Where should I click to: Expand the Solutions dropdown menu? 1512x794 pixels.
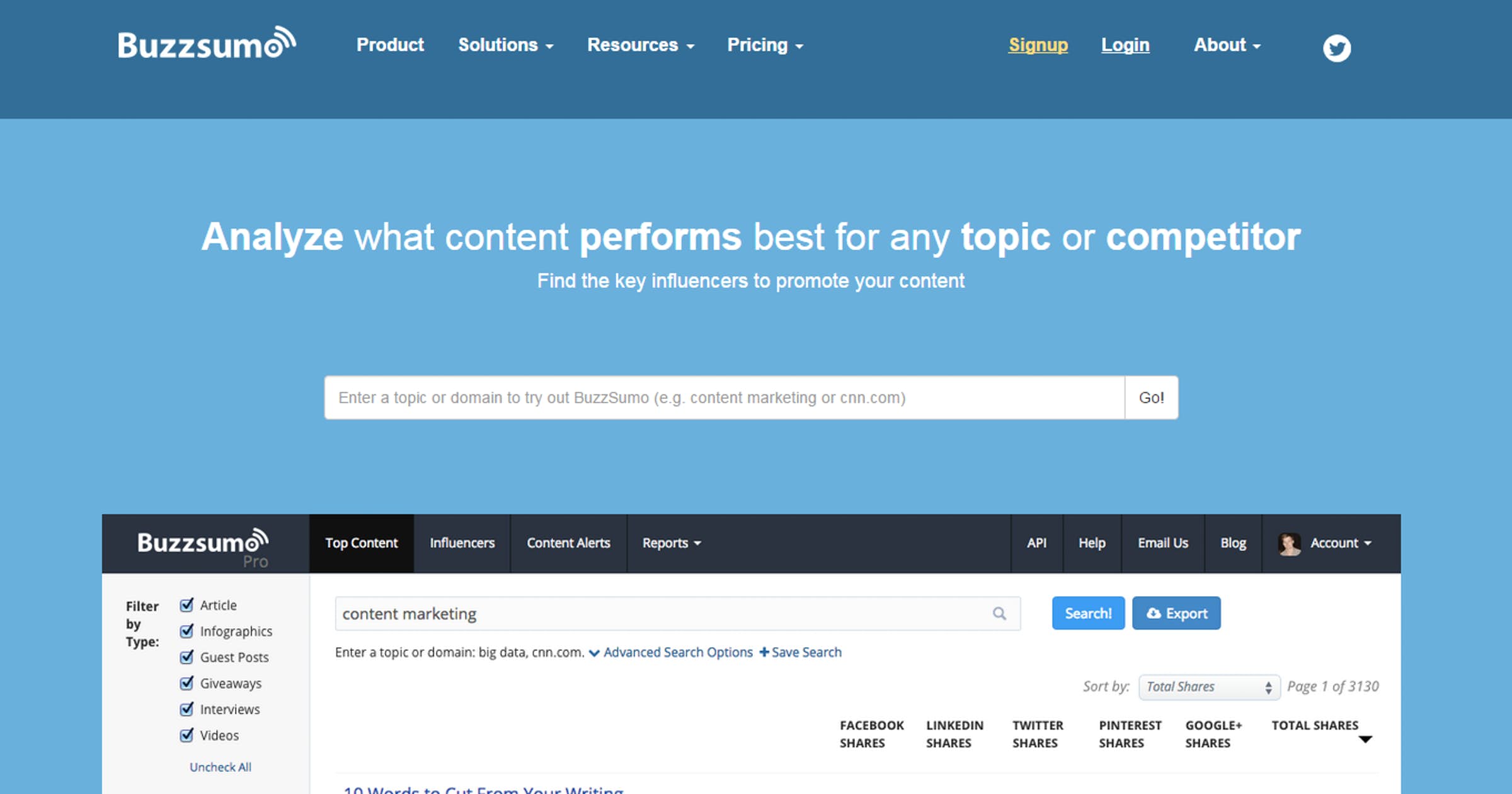tap(506, 45)
